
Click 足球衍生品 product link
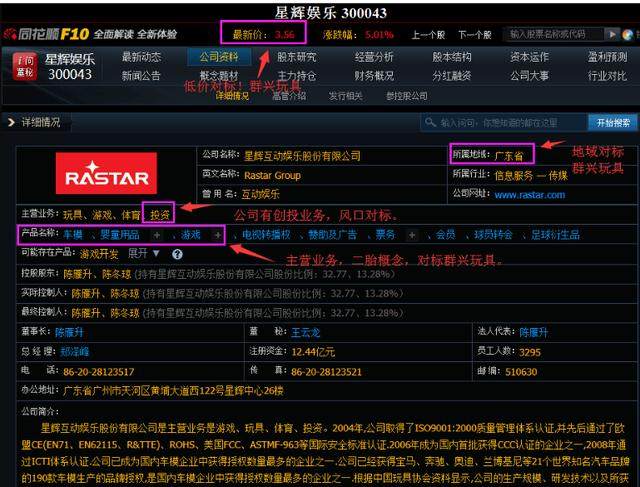555,235
